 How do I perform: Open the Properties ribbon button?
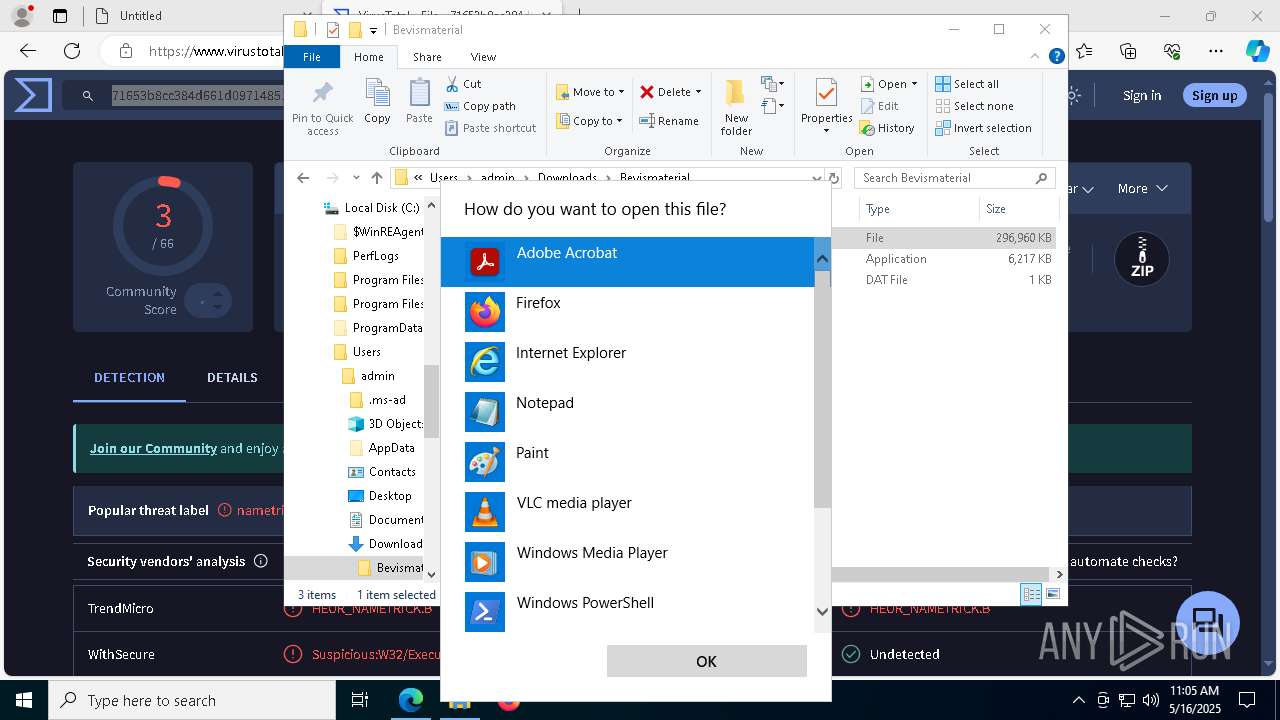click(826, 107)
